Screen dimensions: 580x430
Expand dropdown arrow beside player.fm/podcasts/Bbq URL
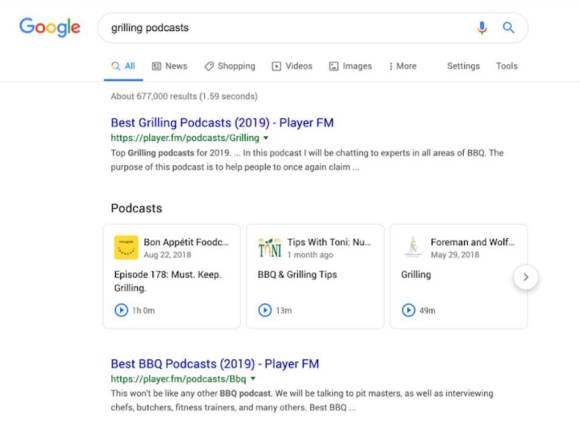(253, 379)
